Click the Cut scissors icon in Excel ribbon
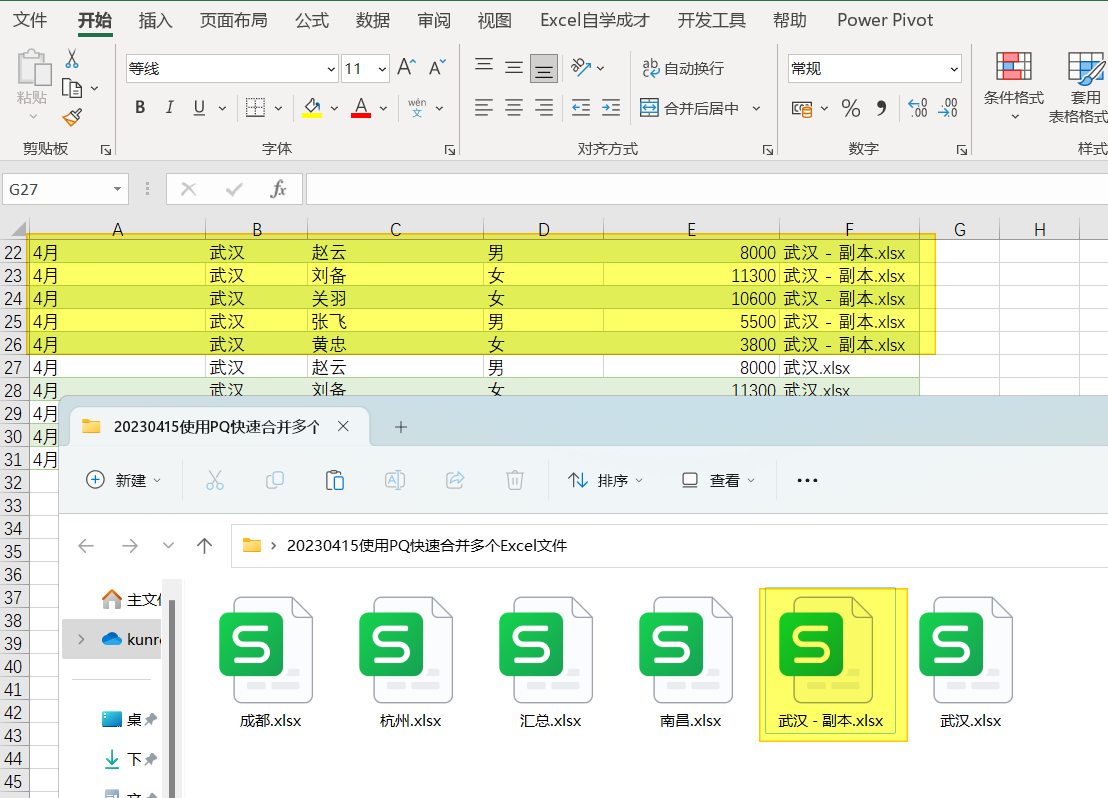 [x=71, y=59]
